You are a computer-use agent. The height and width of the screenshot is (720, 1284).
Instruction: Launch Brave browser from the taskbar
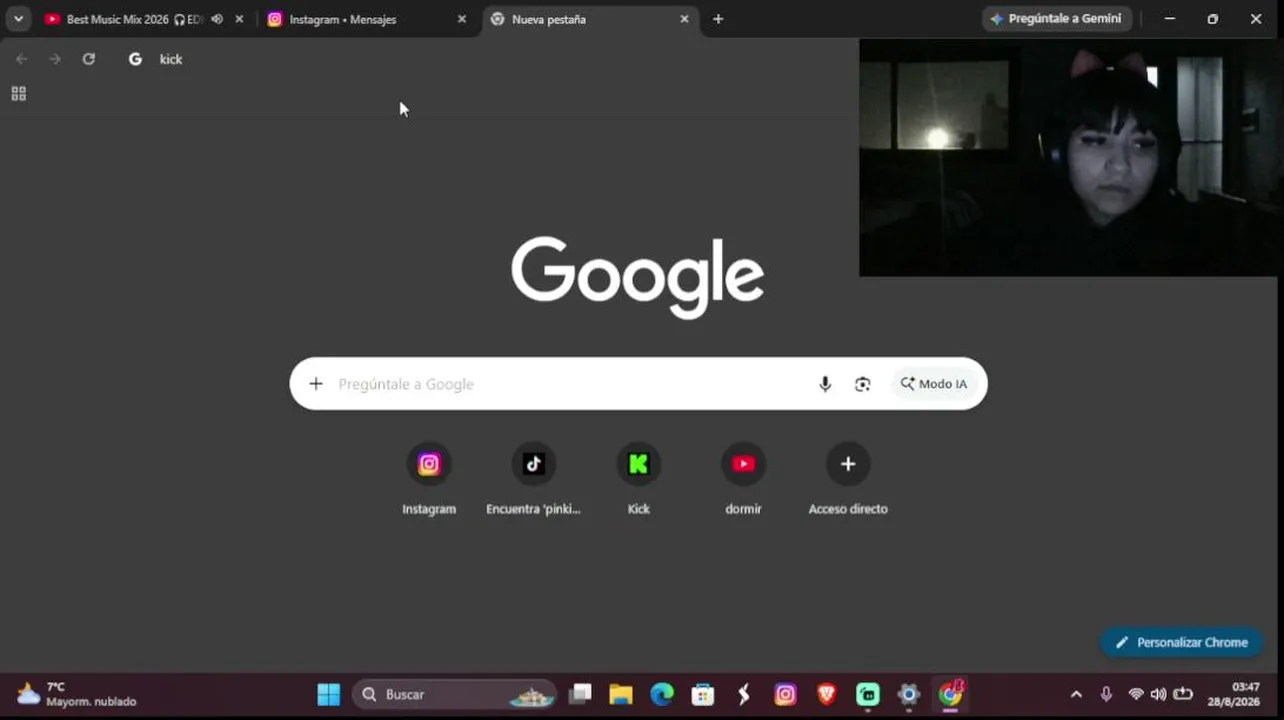click(826, 694)
